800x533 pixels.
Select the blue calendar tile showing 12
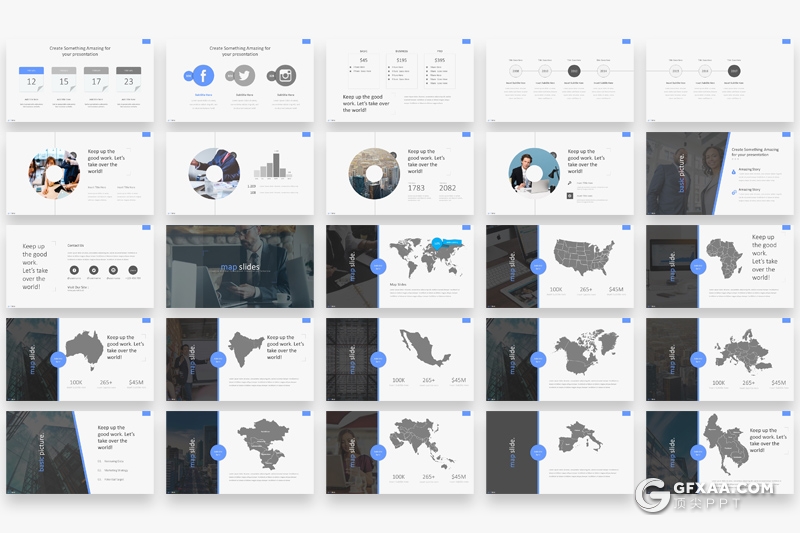[x=32, y=80]
